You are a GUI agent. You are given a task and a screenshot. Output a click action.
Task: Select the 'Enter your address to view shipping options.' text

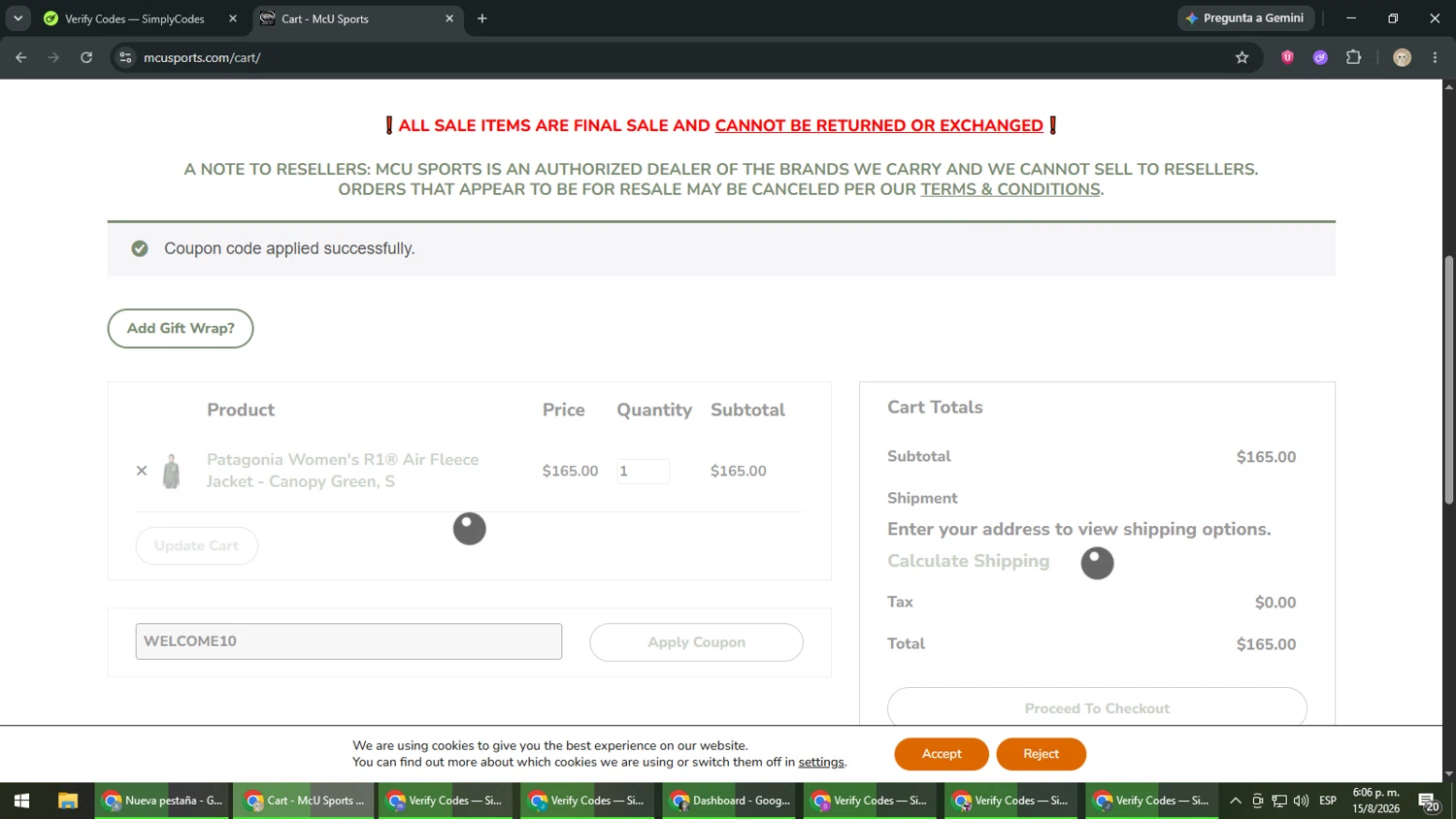pos(1079,529)
